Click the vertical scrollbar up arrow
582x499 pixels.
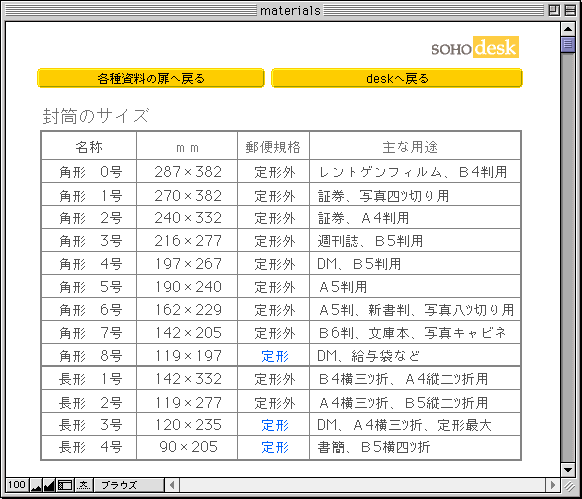pyautogui.click(x=568, y=29)
